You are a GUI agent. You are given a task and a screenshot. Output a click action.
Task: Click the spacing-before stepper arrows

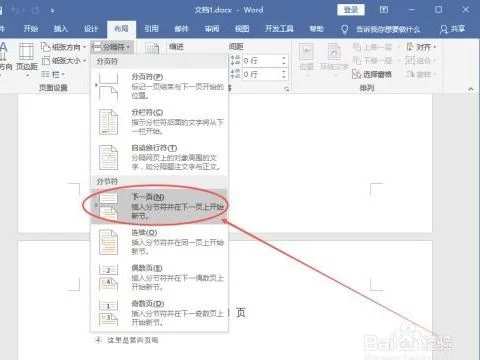(284, 61)
